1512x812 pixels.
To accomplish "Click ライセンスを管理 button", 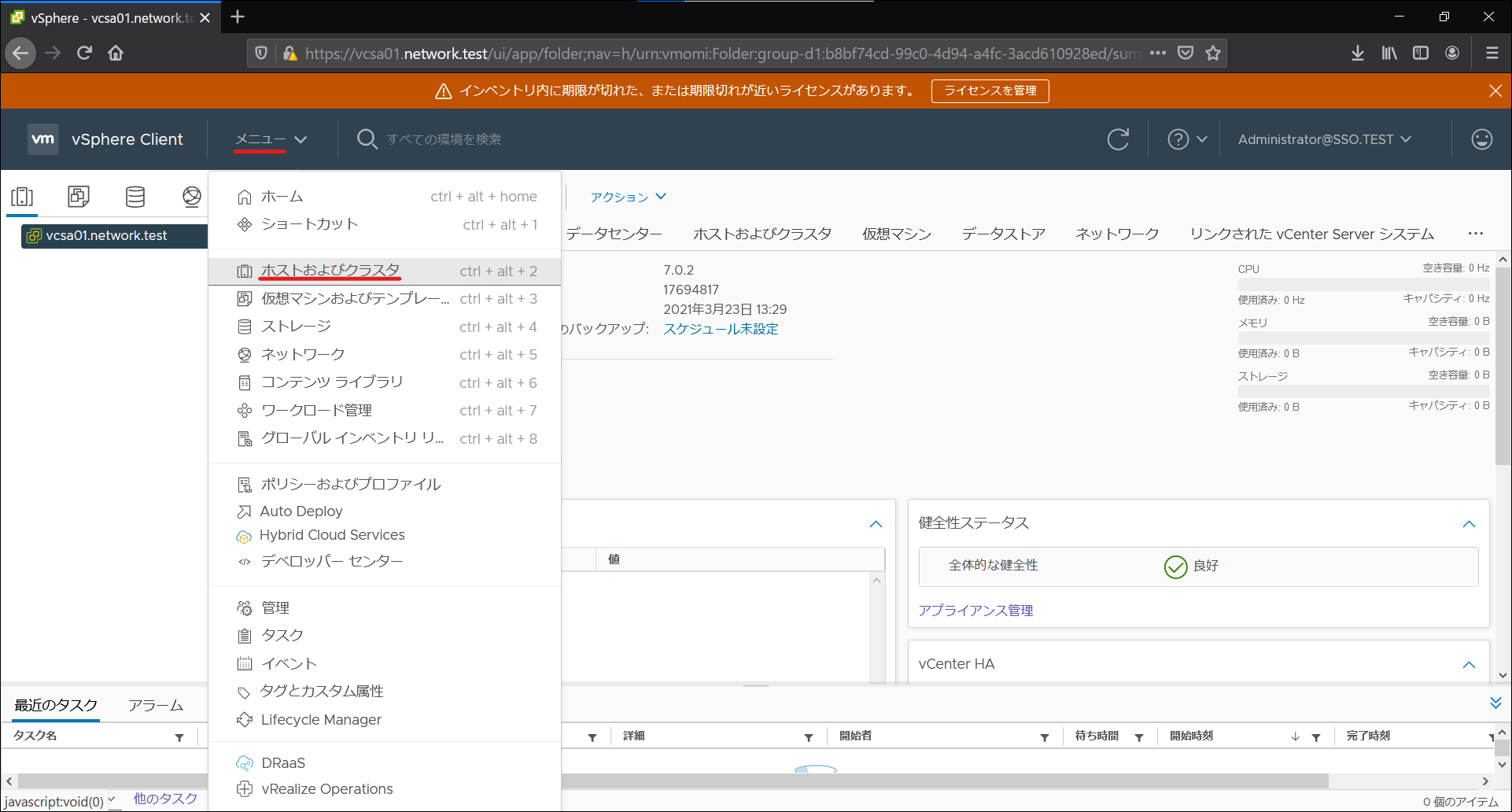I will (990, 90).
